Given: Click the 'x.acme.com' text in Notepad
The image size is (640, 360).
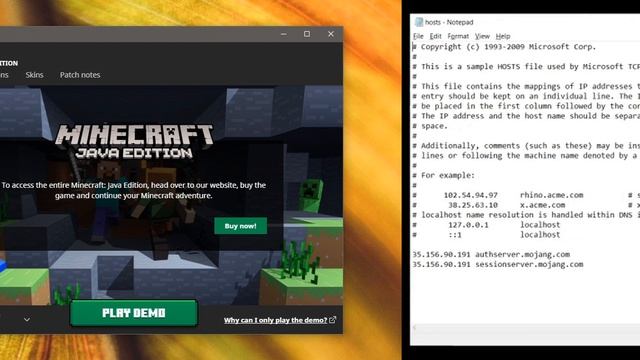Looking at the screenshot, I should 542,205.
